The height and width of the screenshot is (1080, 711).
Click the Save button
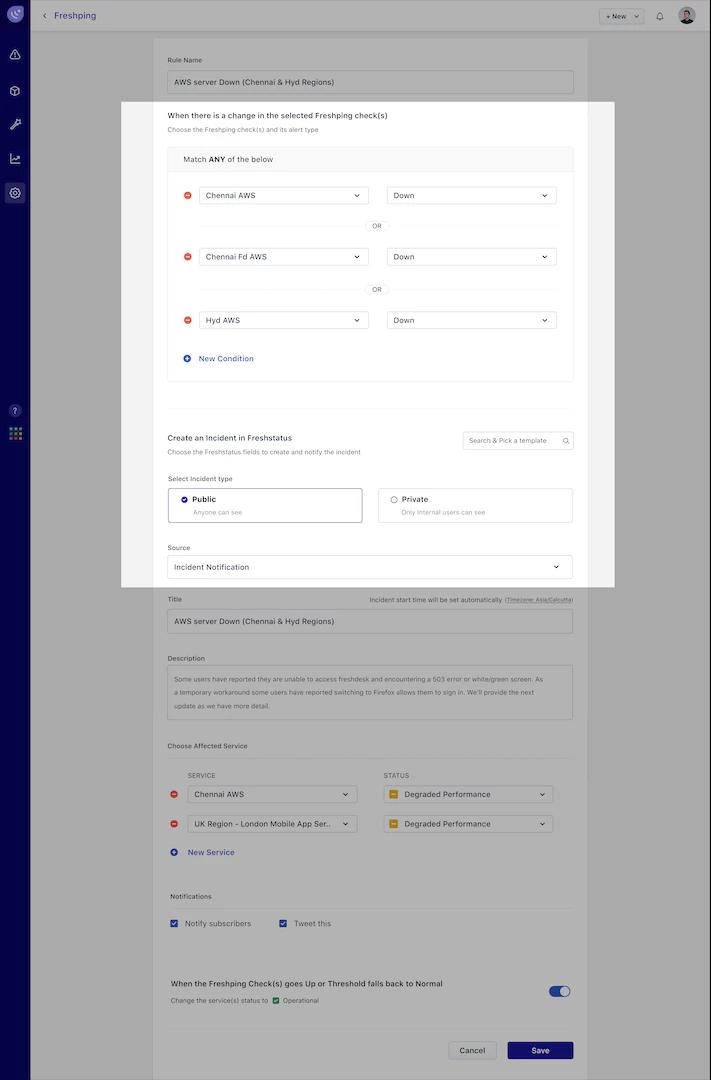point(540,1050)
